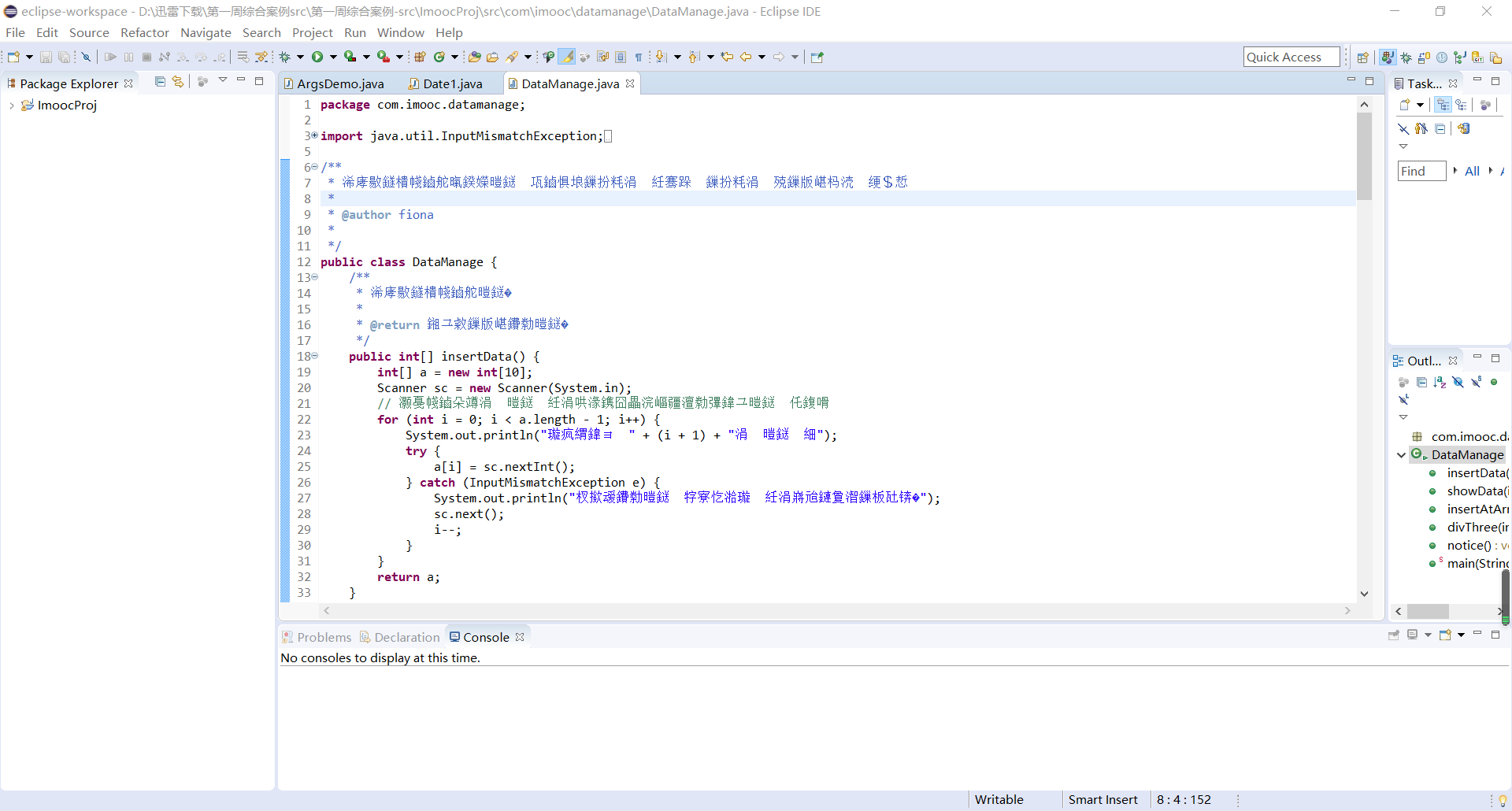Click the Save All toolbar icon

click(65, 57)
